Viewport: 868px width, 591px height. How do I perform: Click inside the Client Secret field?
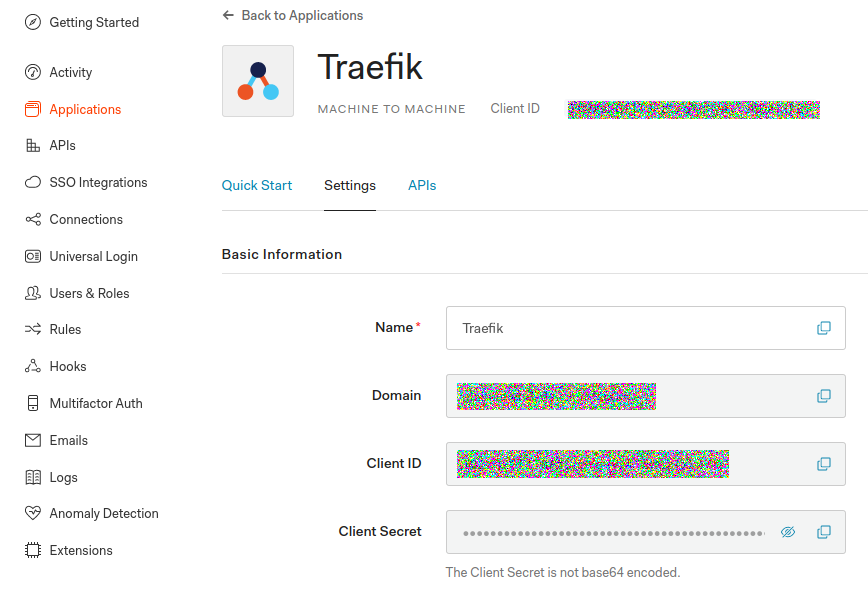coord(645,532)
